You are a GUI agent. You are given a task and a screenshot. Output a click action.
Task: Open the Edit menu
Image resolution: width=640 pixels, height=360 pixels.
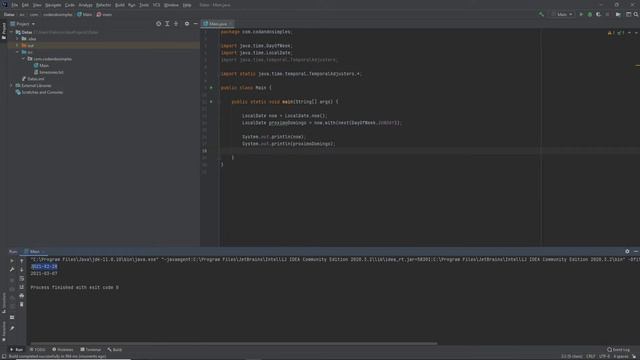25,5
